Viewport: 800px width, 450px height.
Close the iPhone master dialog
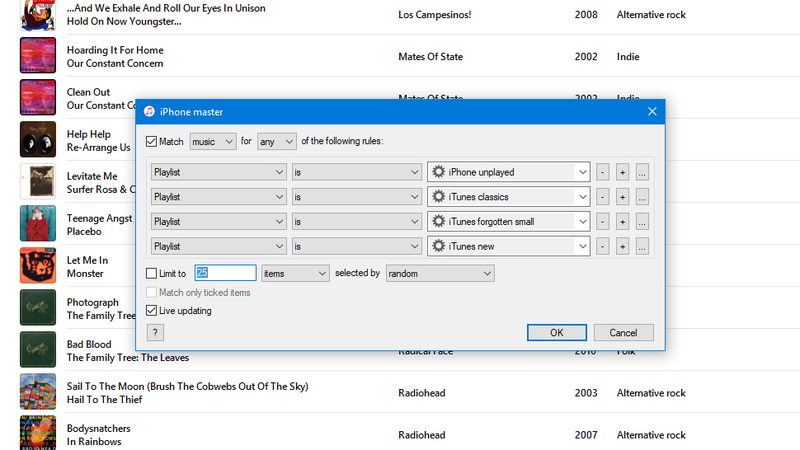pyautogui.click(x=652, y=112)
